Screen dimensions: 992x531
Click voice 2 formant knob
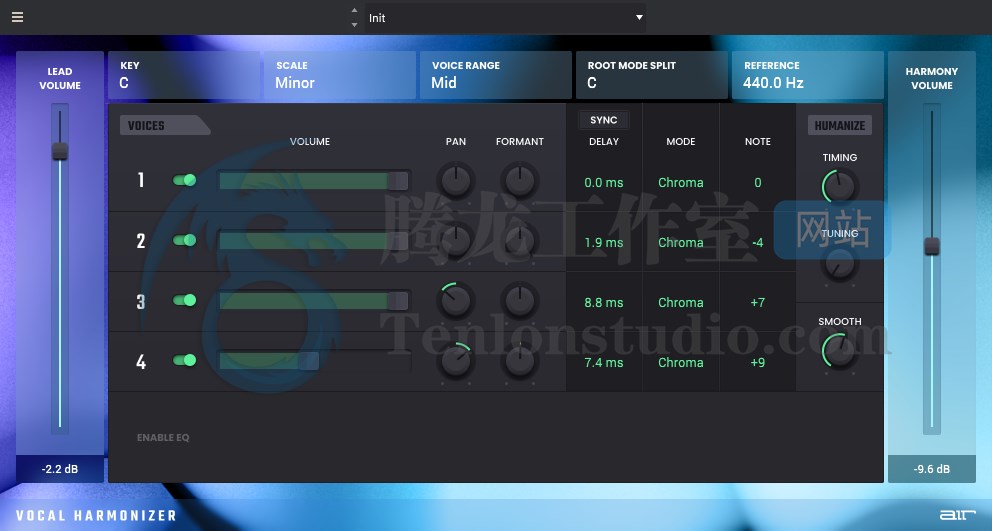point(520,241)
